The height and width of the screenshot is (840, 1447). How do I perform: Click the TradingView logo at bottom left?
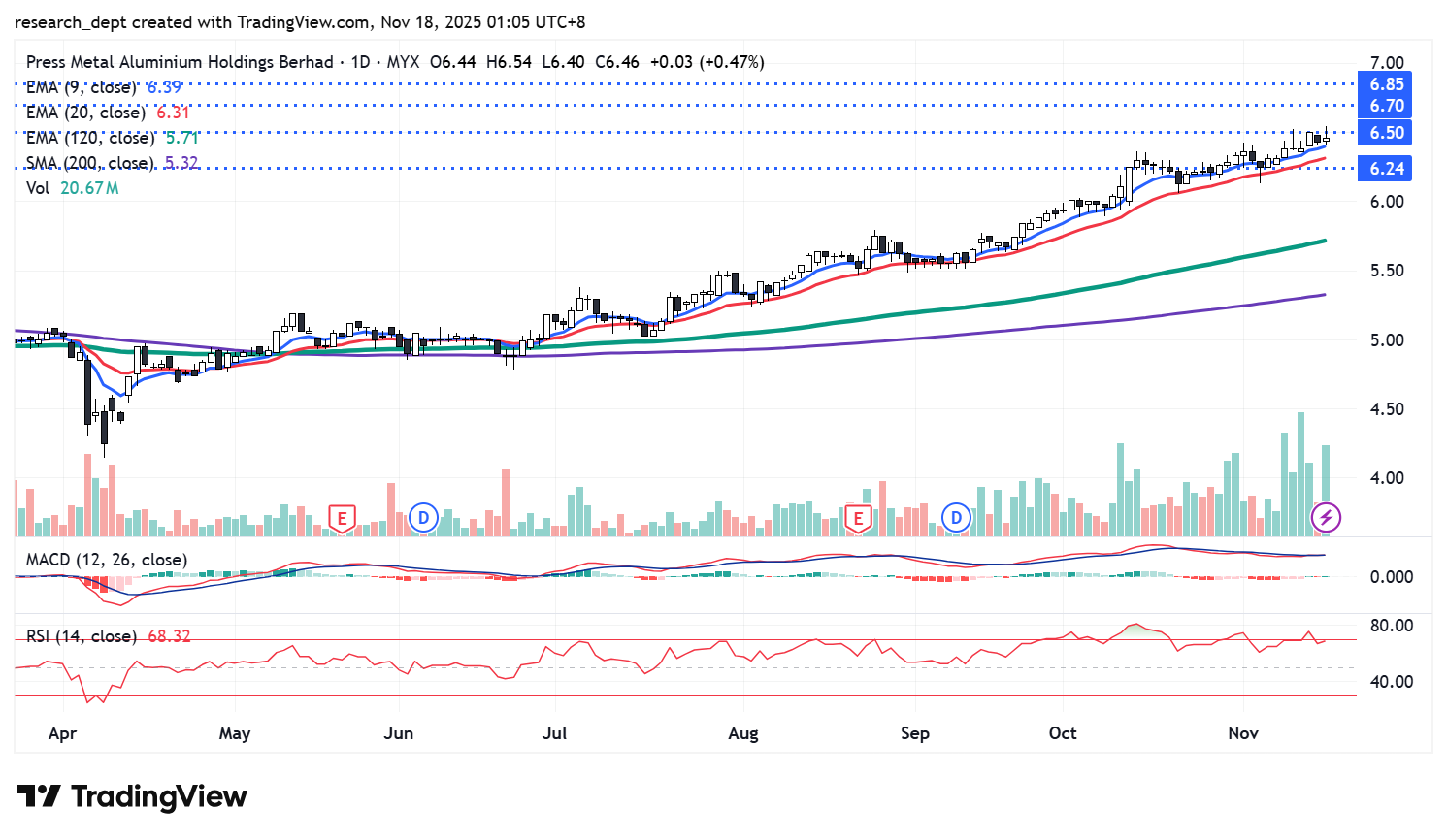pos(133,797)
